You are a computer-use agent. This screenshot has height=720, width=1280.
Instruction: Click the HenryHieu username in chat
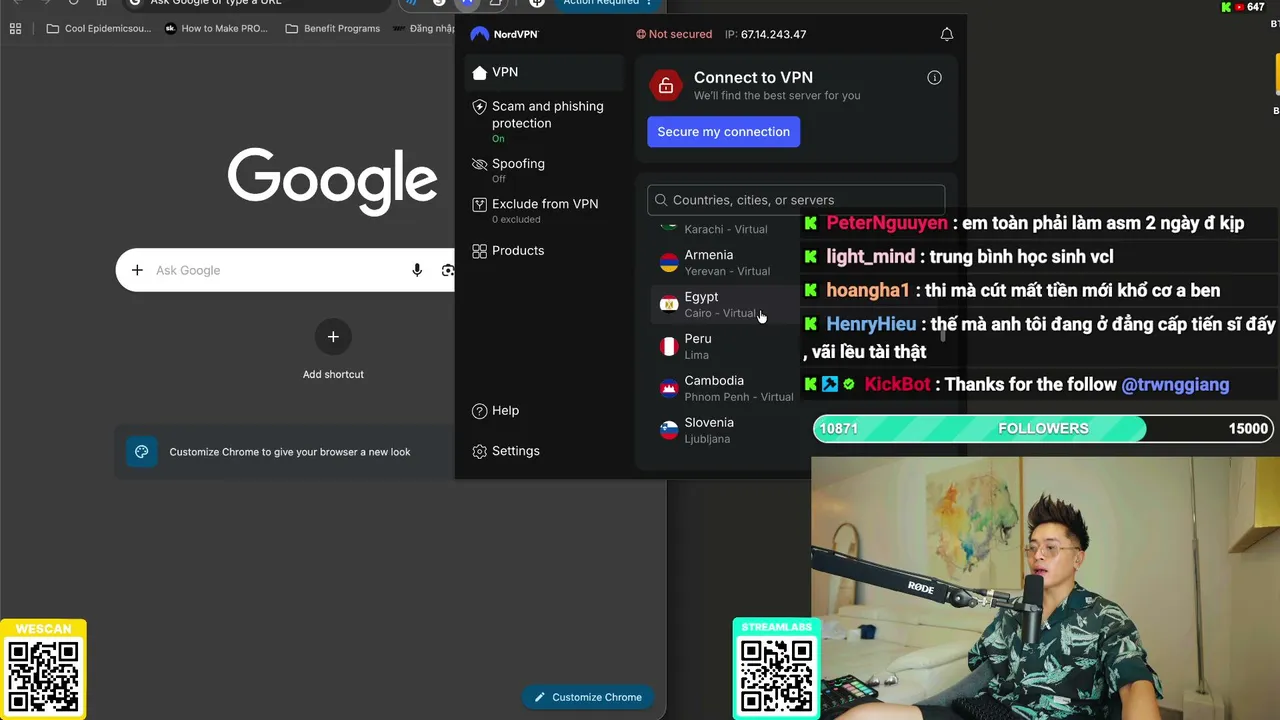coord(871,325)
